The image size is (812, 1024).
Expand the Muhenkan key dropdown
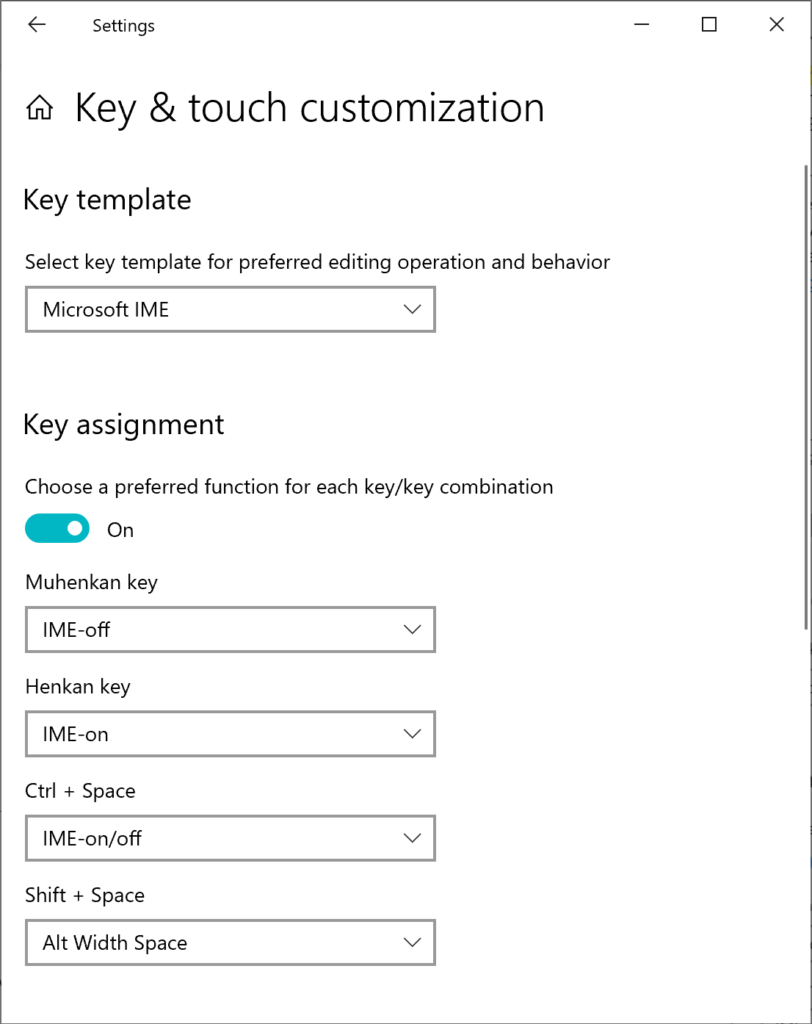pos(230,630)
